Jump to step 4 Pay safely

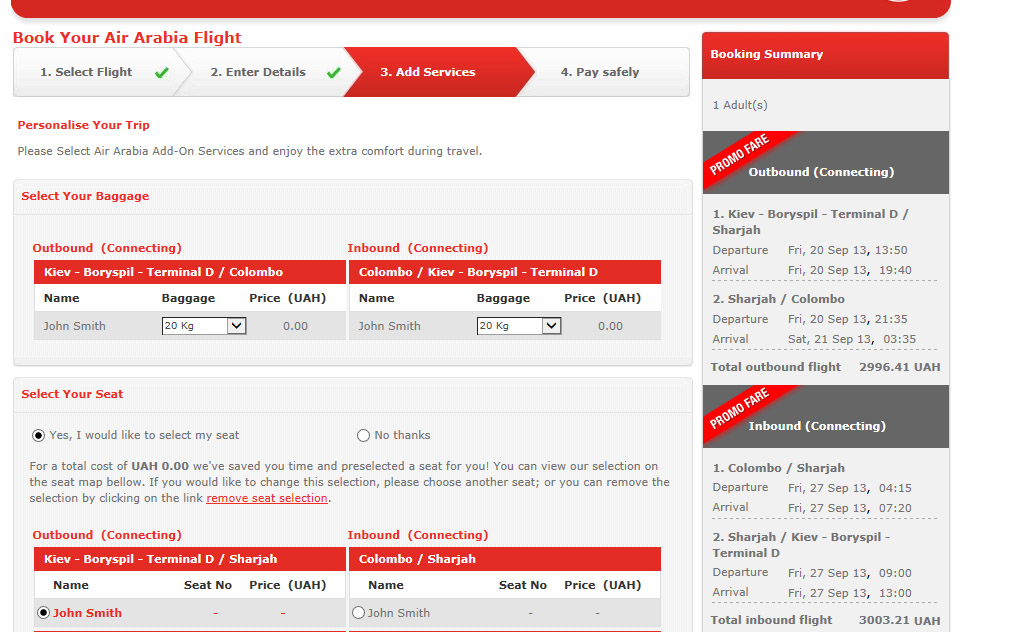pos(599,72)
